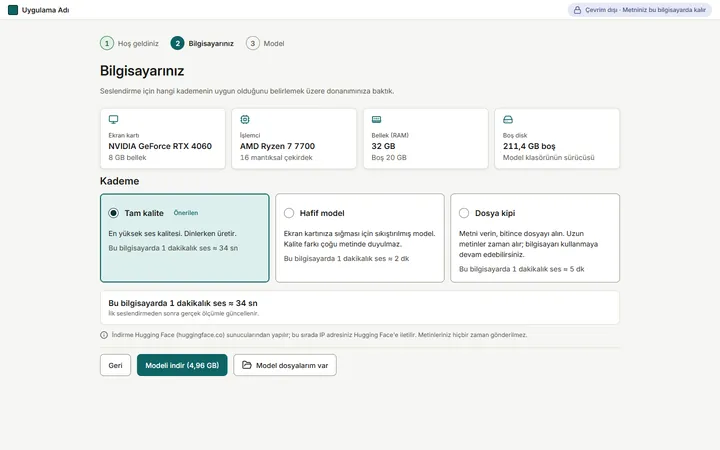Click the Boş disk label

tap(515, 135)
